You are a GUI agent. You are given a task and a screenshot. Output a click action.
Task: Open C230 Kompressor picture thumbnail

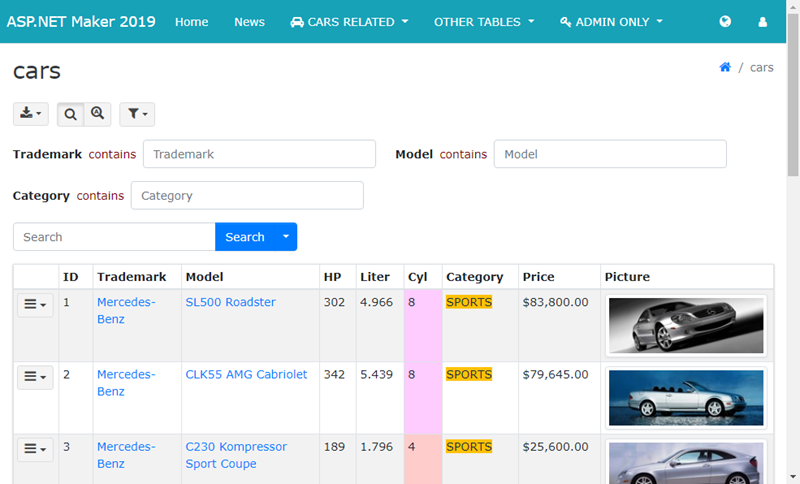[x=686, y=462]
